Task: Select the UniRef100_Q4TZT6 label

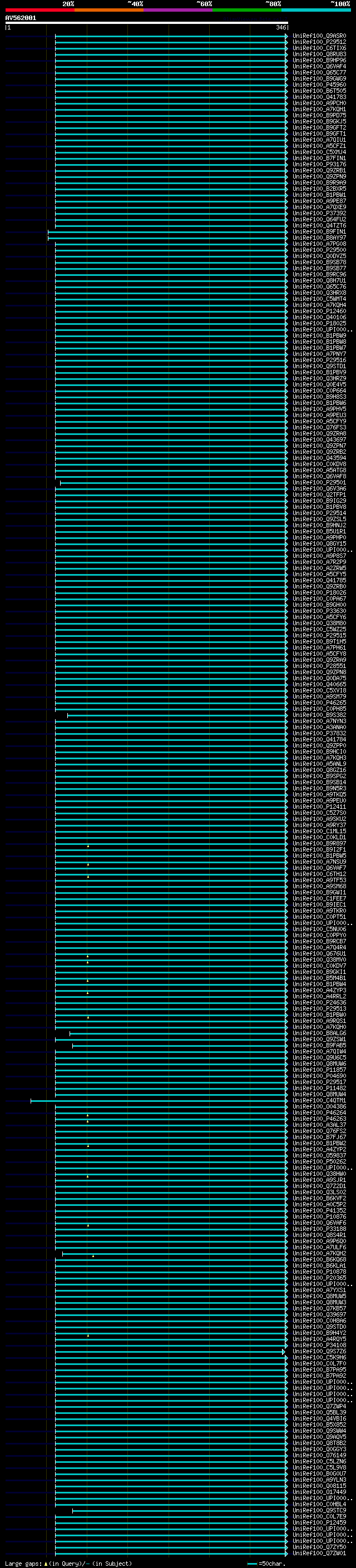Action: tap(319, 226)
